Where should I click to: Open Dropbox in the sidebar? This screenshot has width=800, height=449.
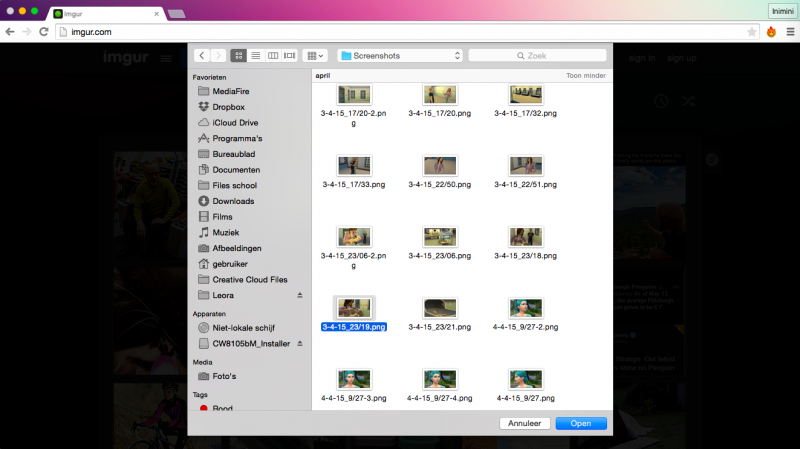pyautogui.click(x=228, y=107)
